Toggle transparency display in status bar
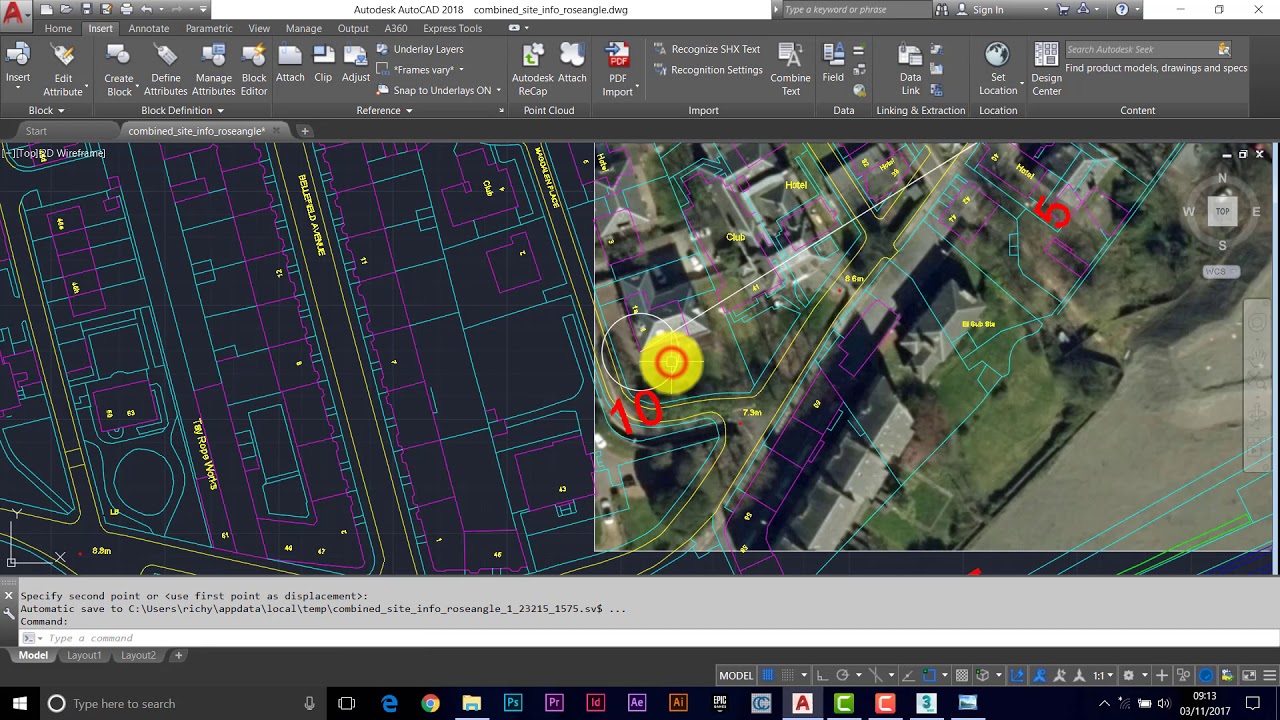 [x=961, y=675]
